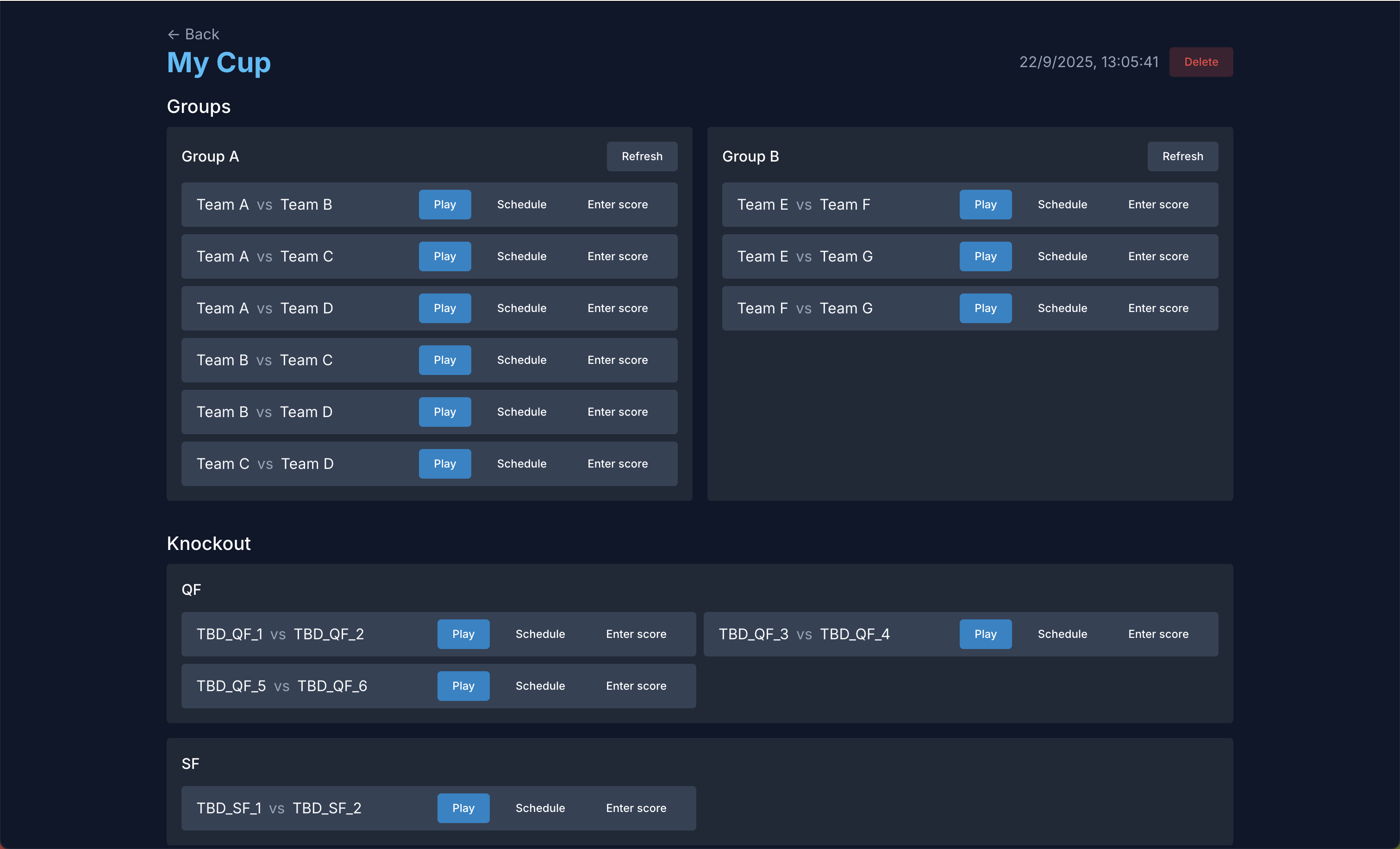1400x849 pixels.
Task: Click the back arrow icon
Action: coord(173,34)
